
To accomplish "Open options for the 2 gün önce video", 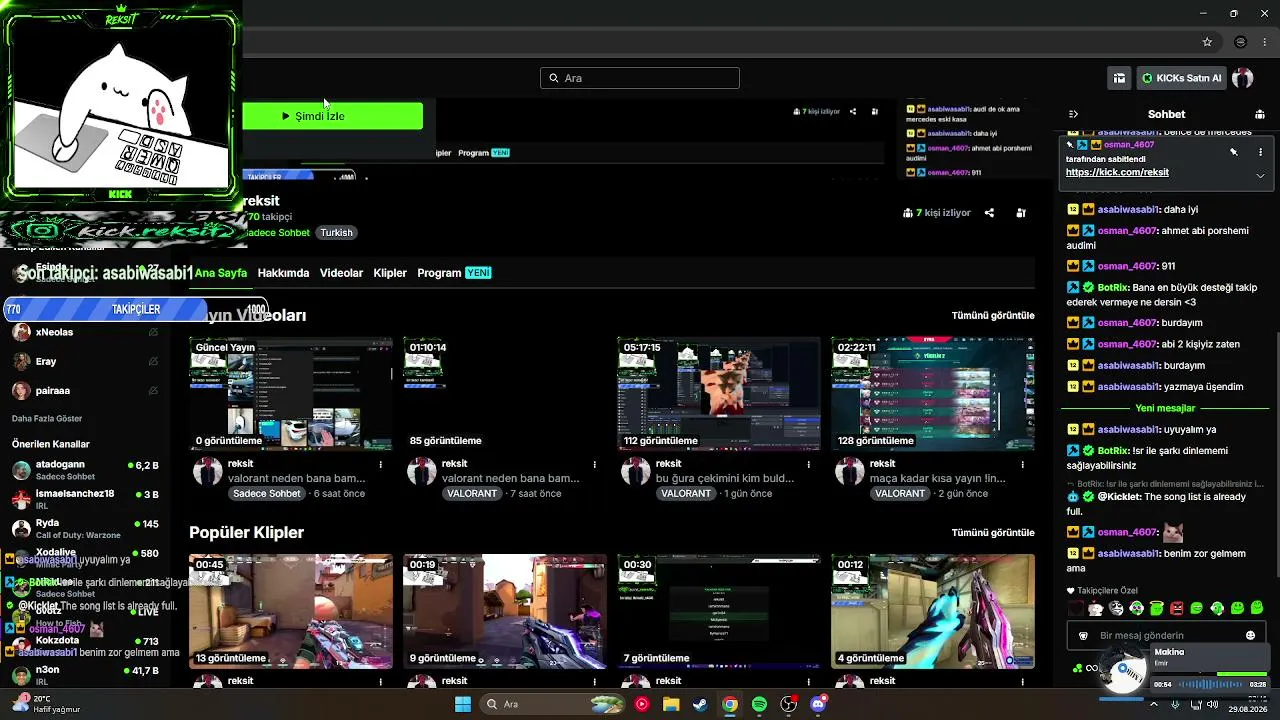I will (1023, 464).
